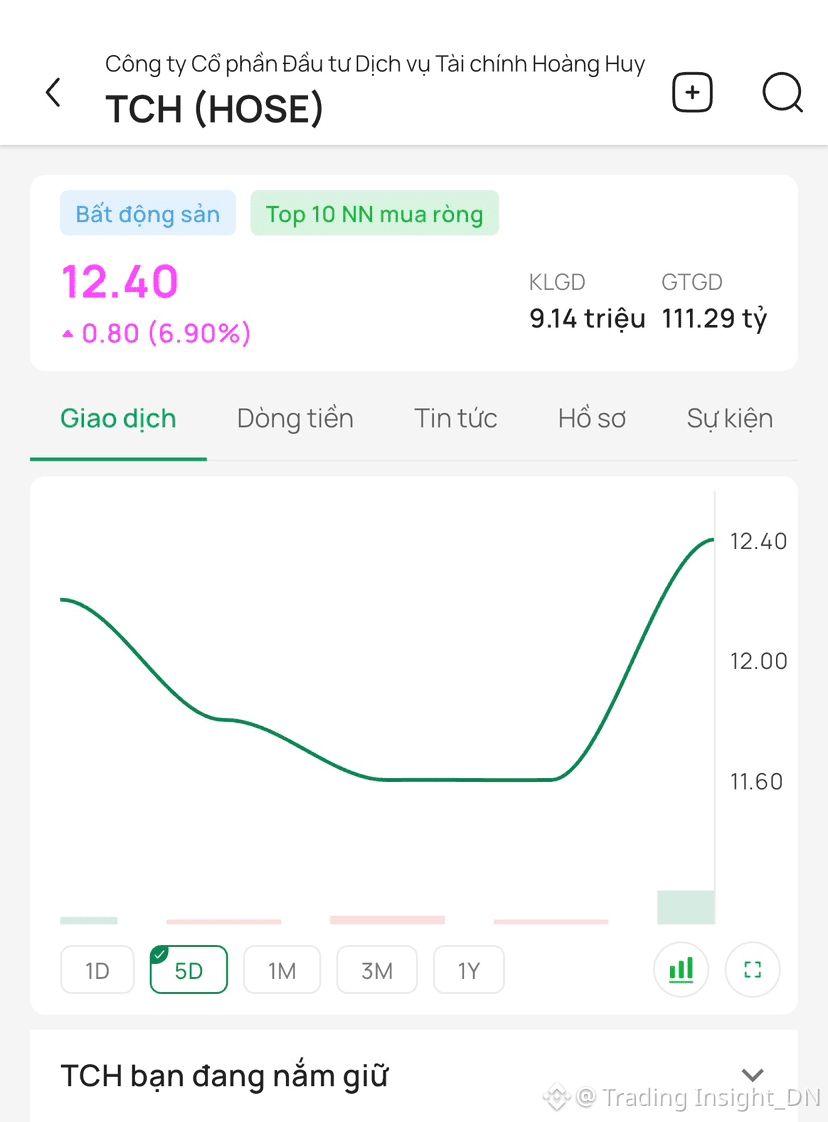This screenshot has height=1122, width=828.
Task: Expand chart to fullscreen icon
Action: click(752, 970)
